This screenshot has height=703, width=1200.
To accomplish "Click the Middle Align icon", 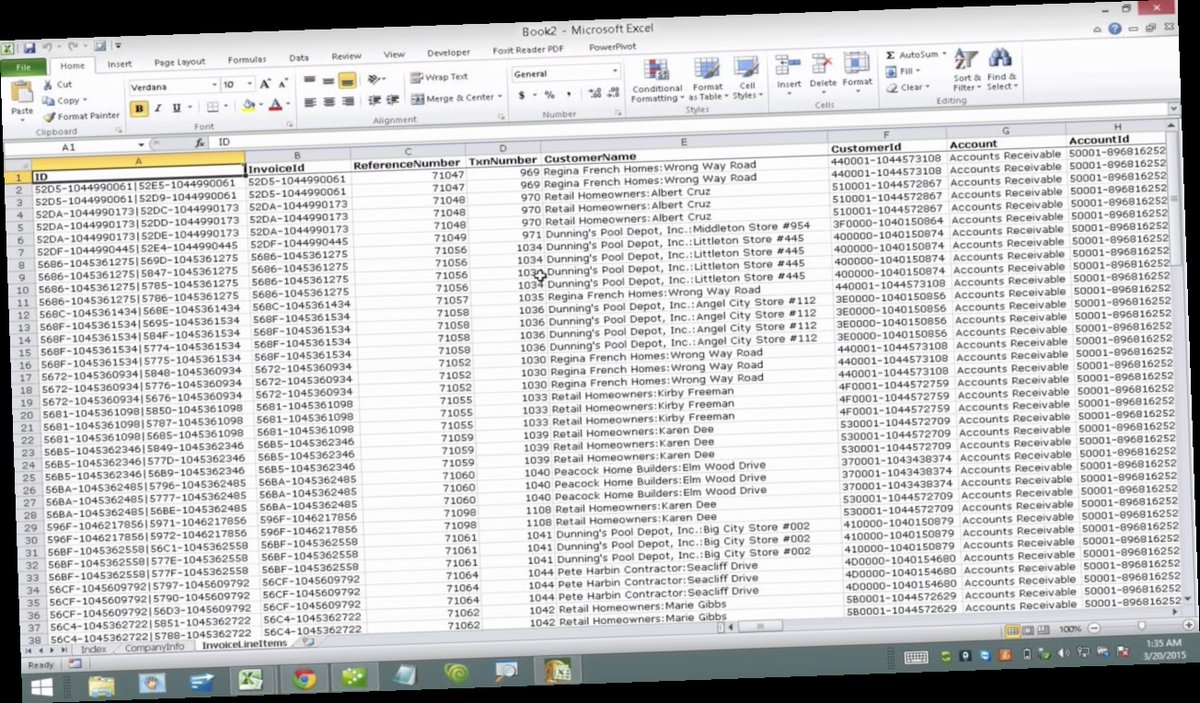I will tap(329, 79).
